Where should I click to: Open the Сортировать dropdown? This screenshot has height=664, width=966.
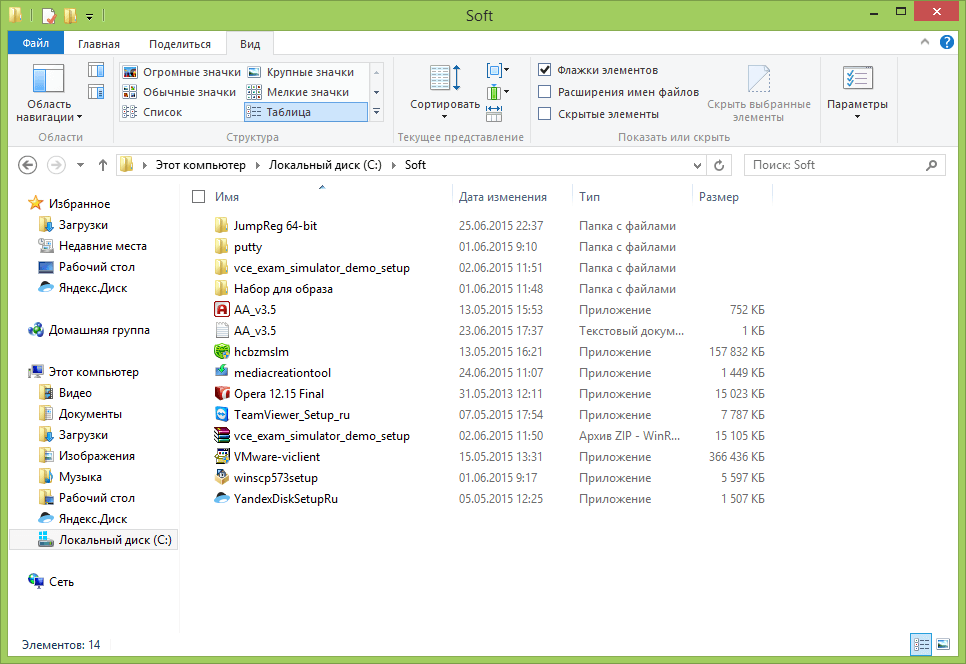[445, 105]
